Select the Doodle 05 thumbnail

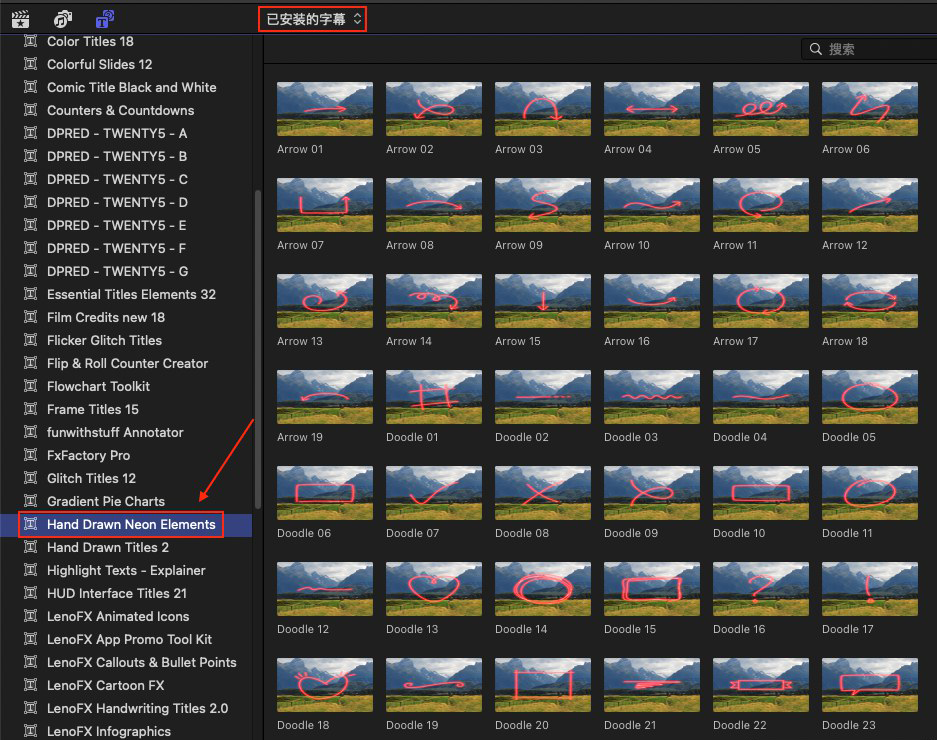pyautogui.click(x=869, y=397)
